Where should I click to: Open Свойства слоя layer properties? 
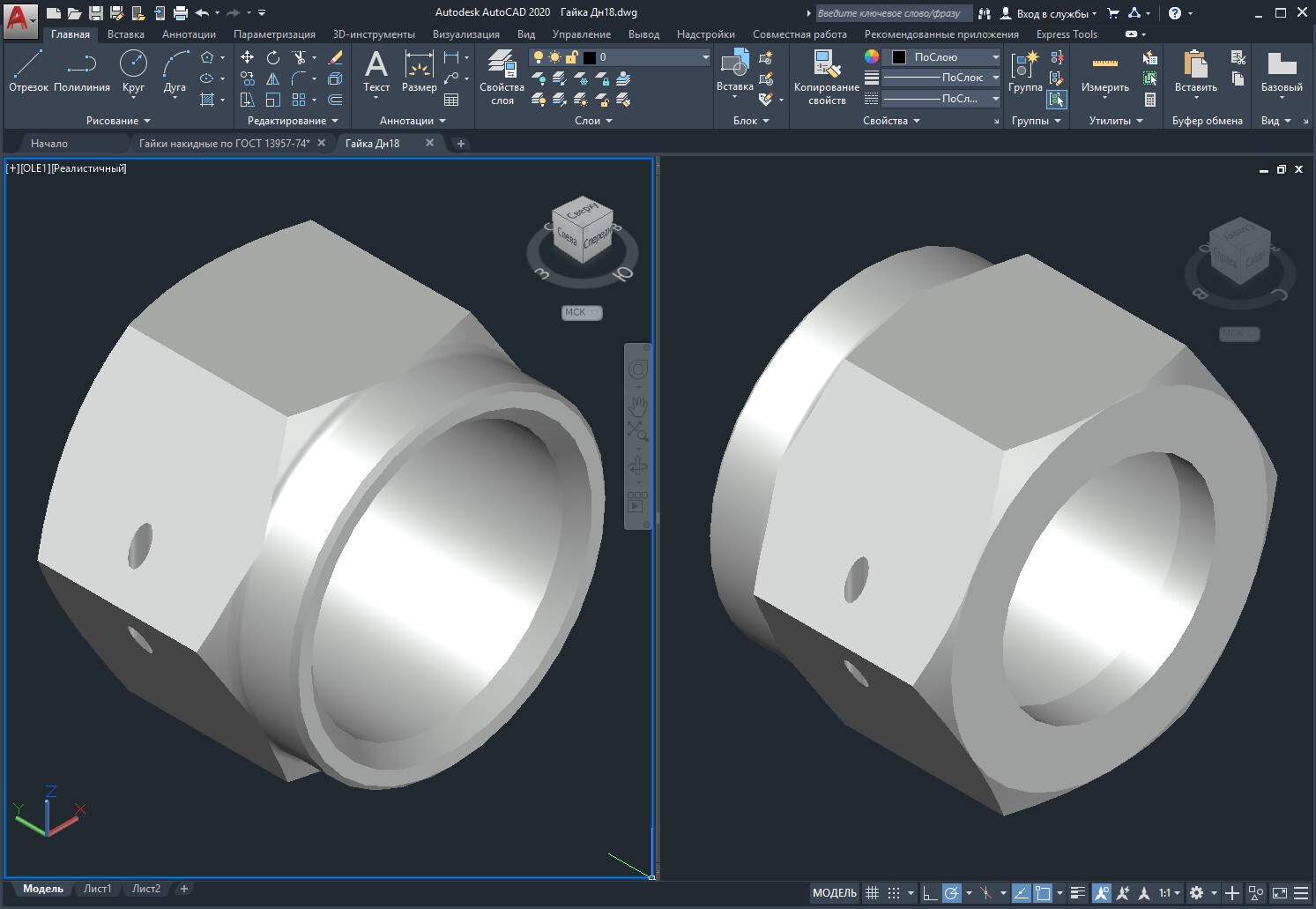[x=502, y=78]
